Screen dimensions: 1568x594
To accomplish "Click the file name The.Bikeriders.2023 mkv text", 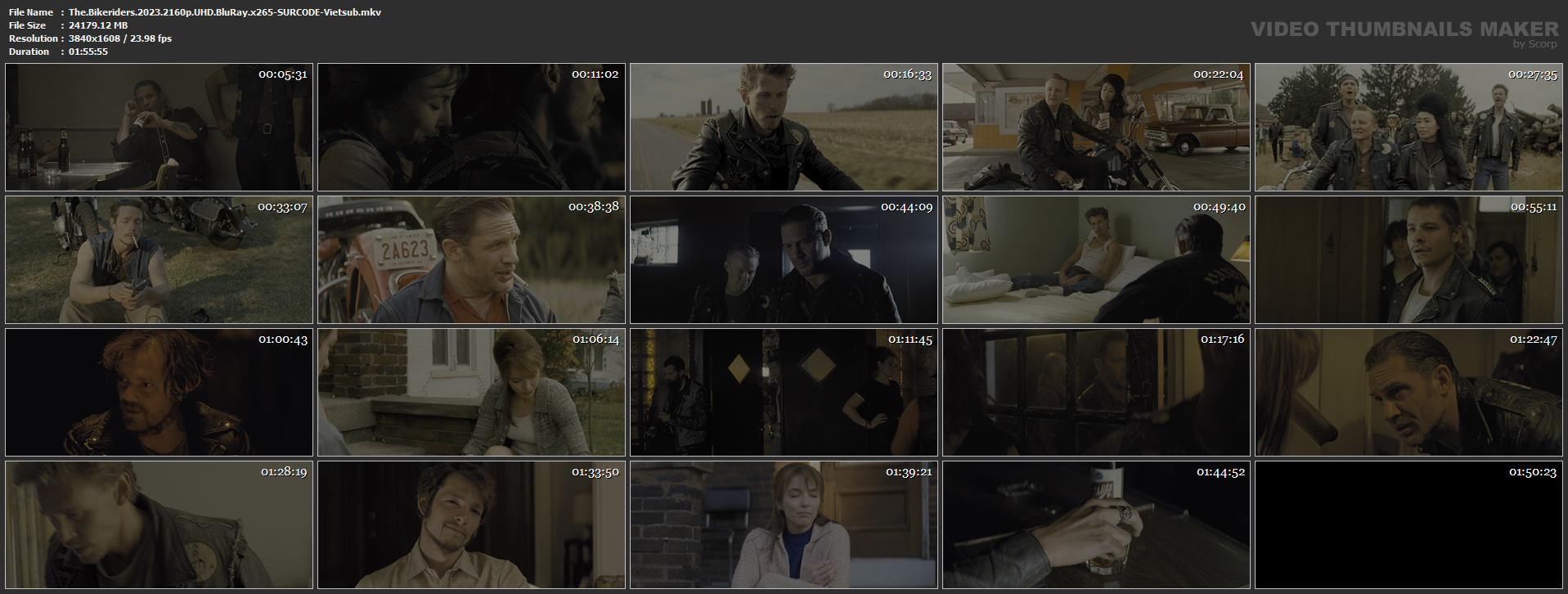I will [x=225, y=12].
